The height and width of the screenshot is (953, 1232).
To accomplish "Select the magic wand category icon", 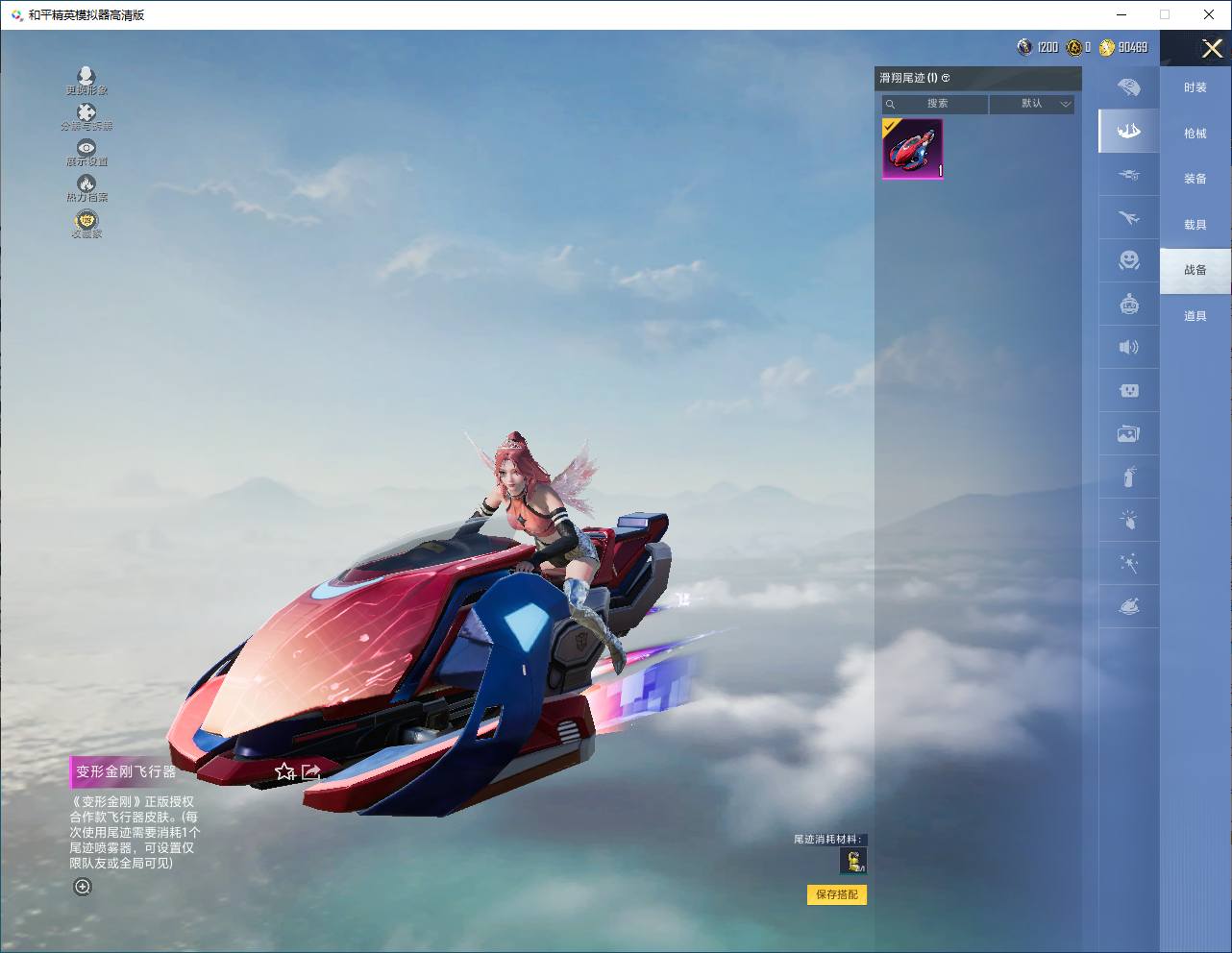I will (1129, 563).
